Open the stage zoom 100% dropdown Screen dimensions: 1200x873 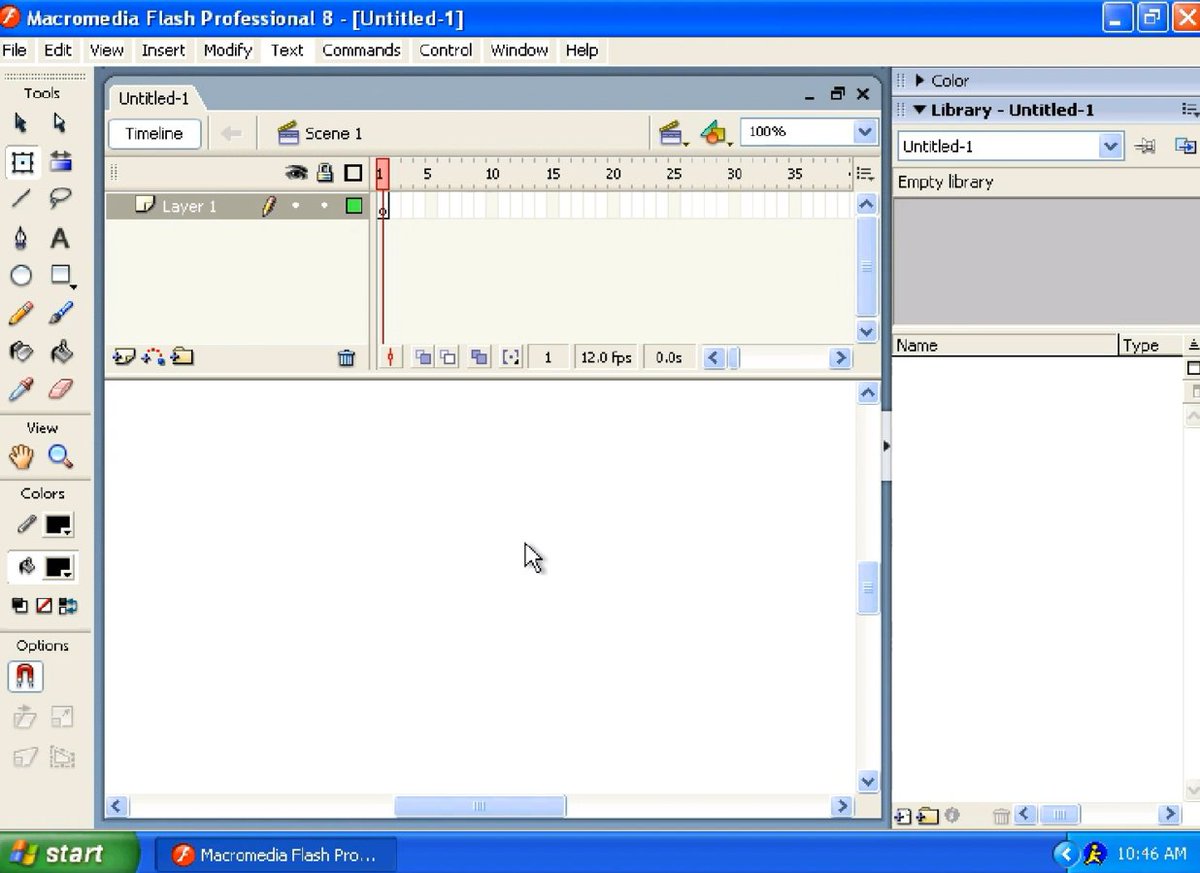(865, 132)
